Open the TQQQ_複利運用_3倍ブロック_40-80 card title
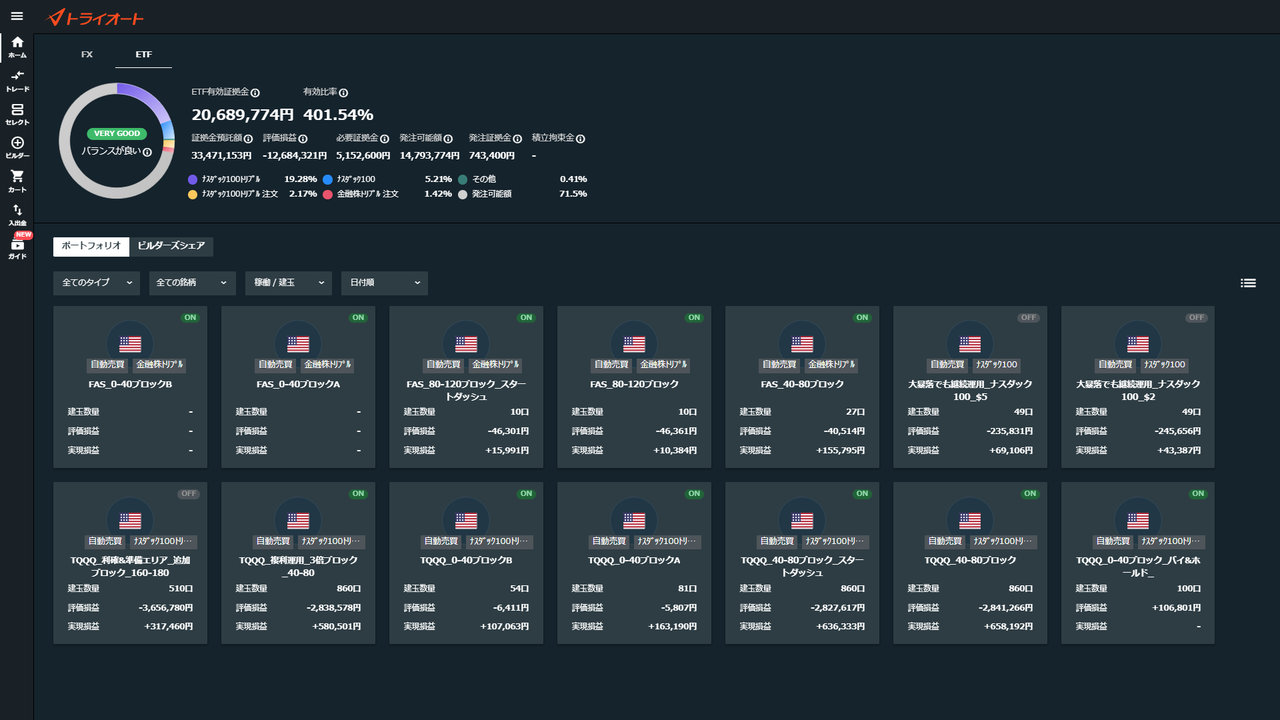 point(298,567)
